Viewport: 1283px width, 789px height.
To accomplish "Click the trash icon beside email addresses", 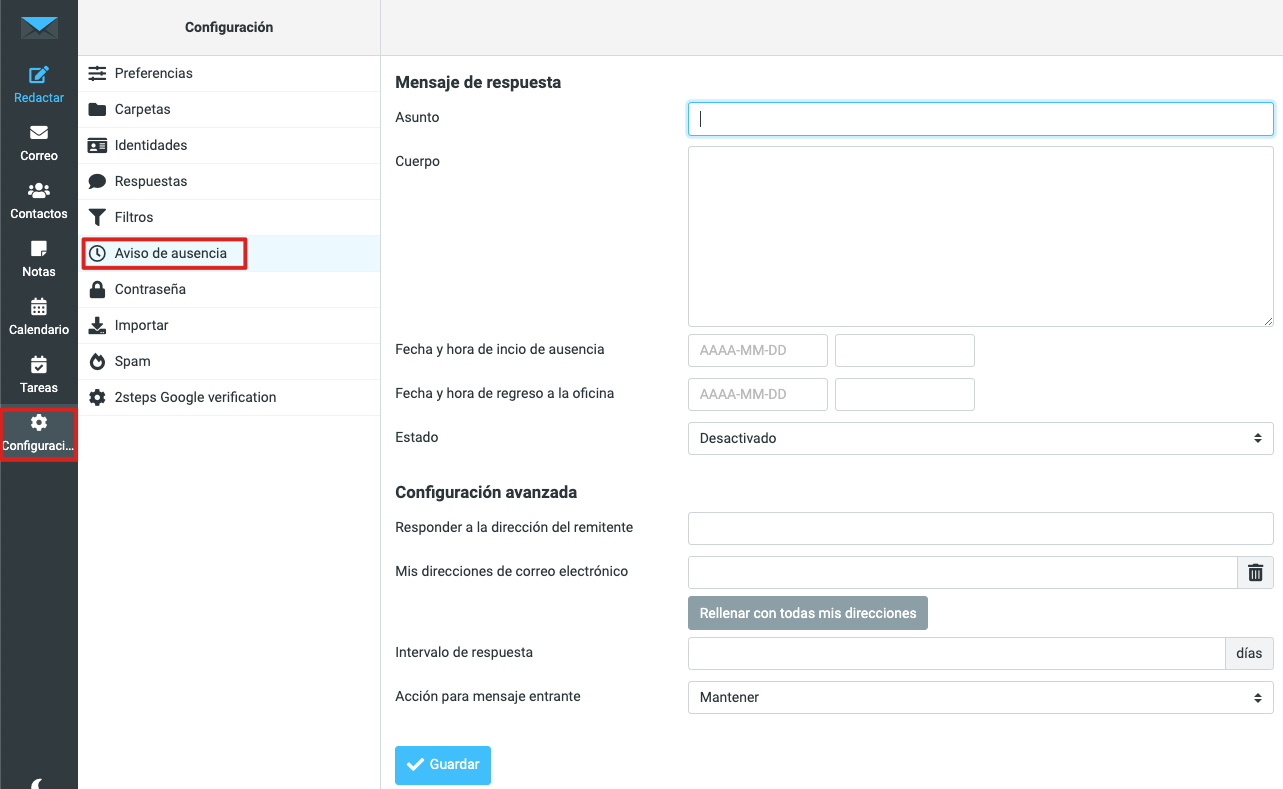I will [x=1255, y=573].
